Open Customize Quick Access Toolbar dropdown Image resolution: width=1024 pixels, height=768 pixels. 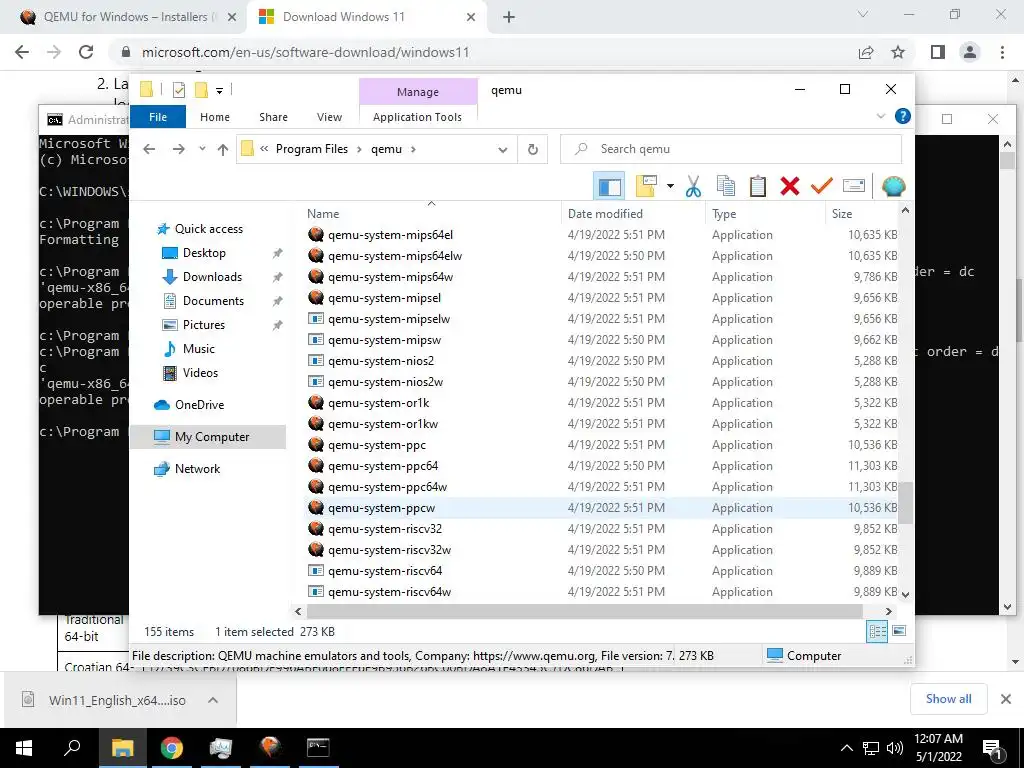[x=219, y=91]
